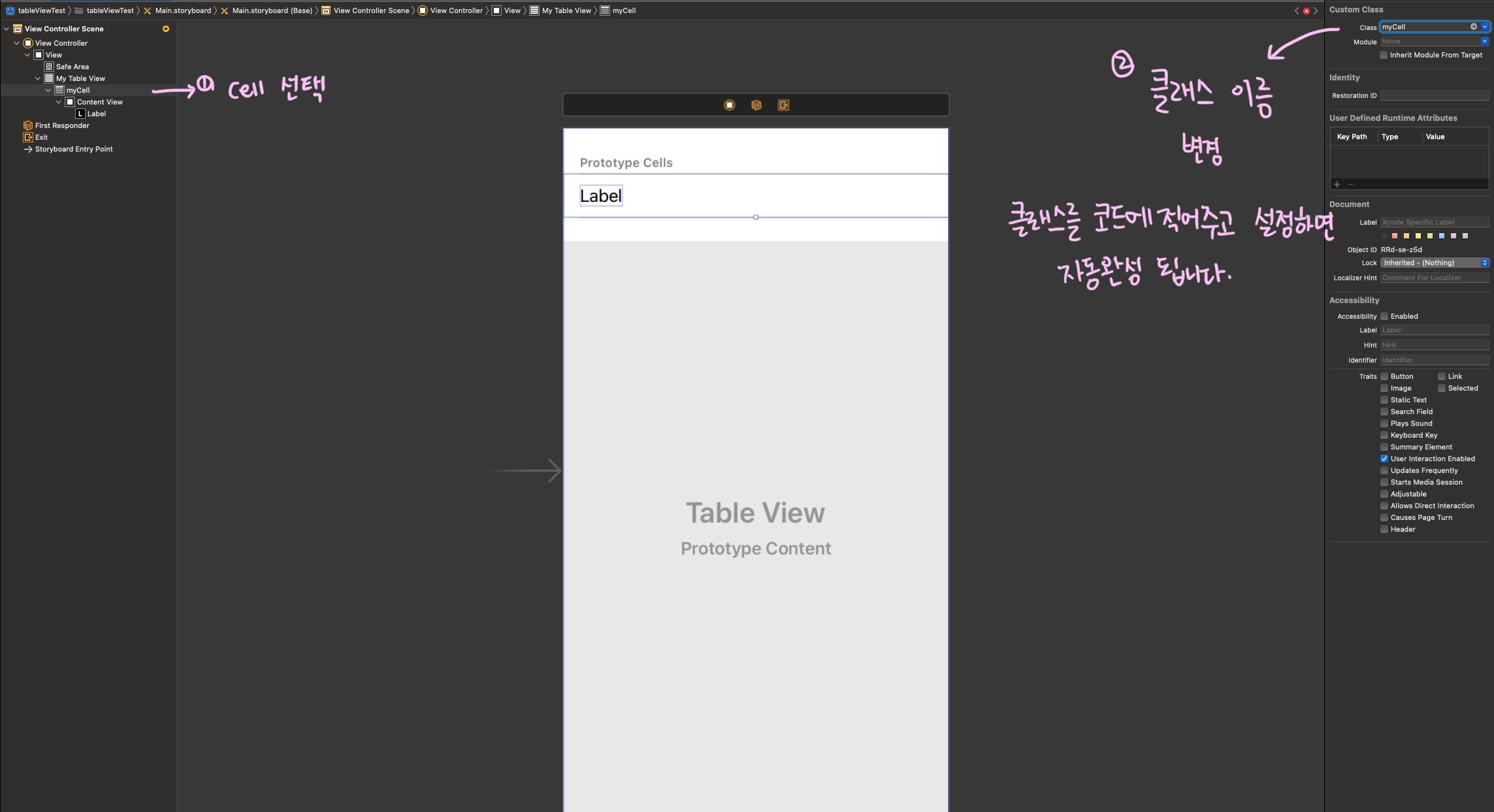
Task: Click the class jump arrow next to myCell
Action: [1473, 27]
